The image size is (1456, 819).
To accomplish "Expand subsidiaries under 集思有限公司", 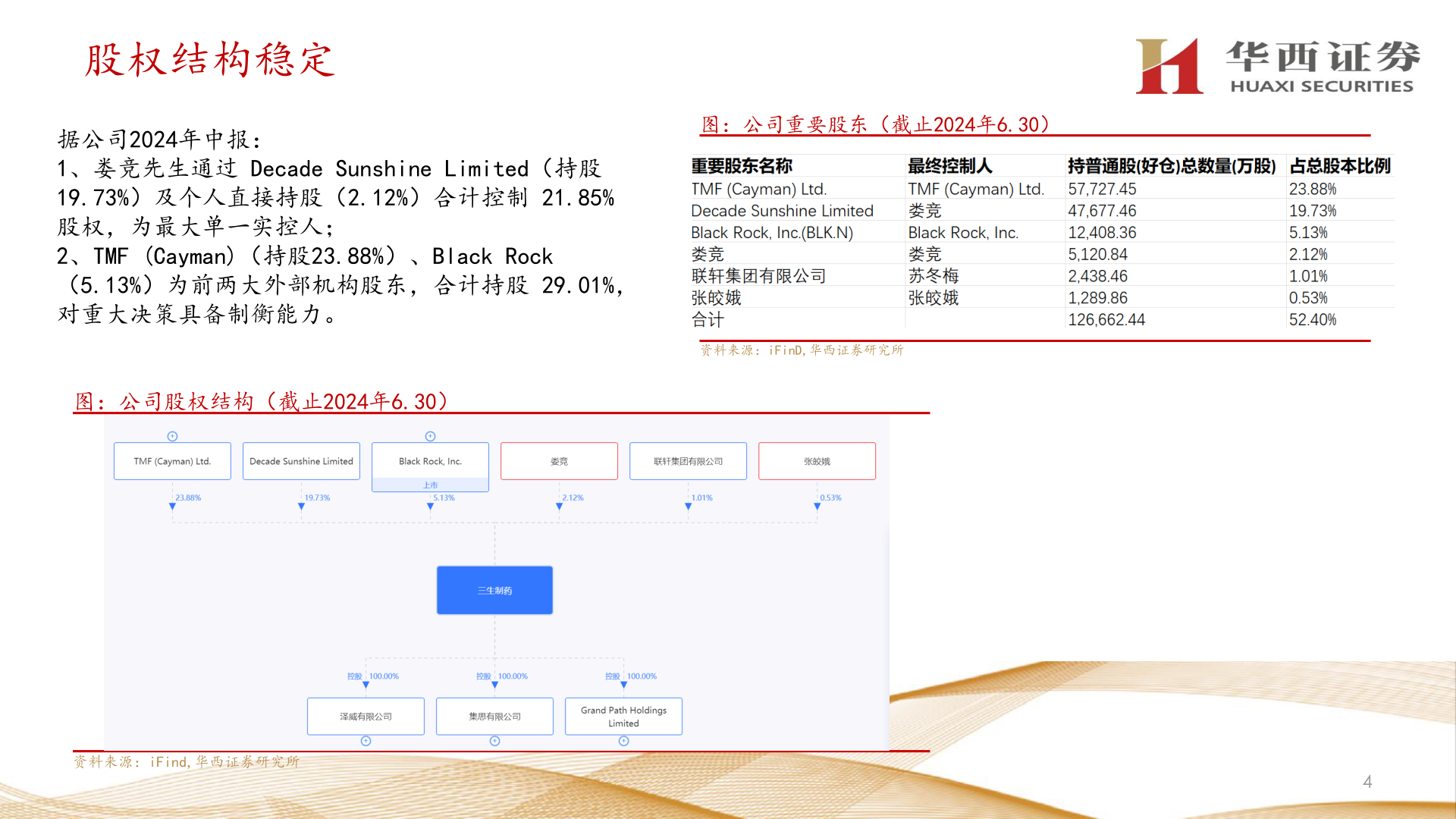I will pyautogui.click(x=494, y=741).
